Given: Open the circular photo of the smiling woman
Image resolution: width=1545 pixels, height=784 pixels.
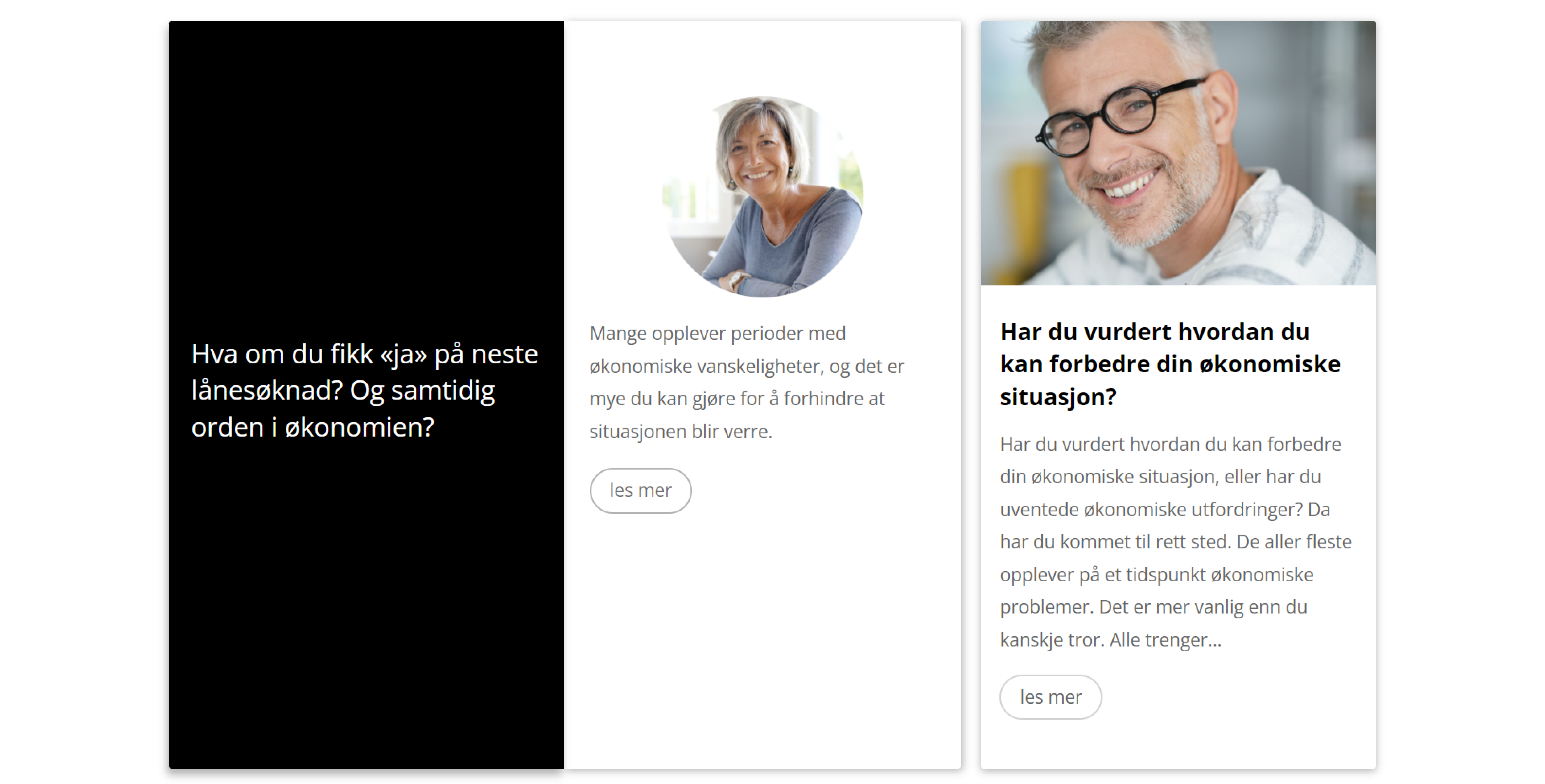Looking at the screenshot, I should coord(762,196).
